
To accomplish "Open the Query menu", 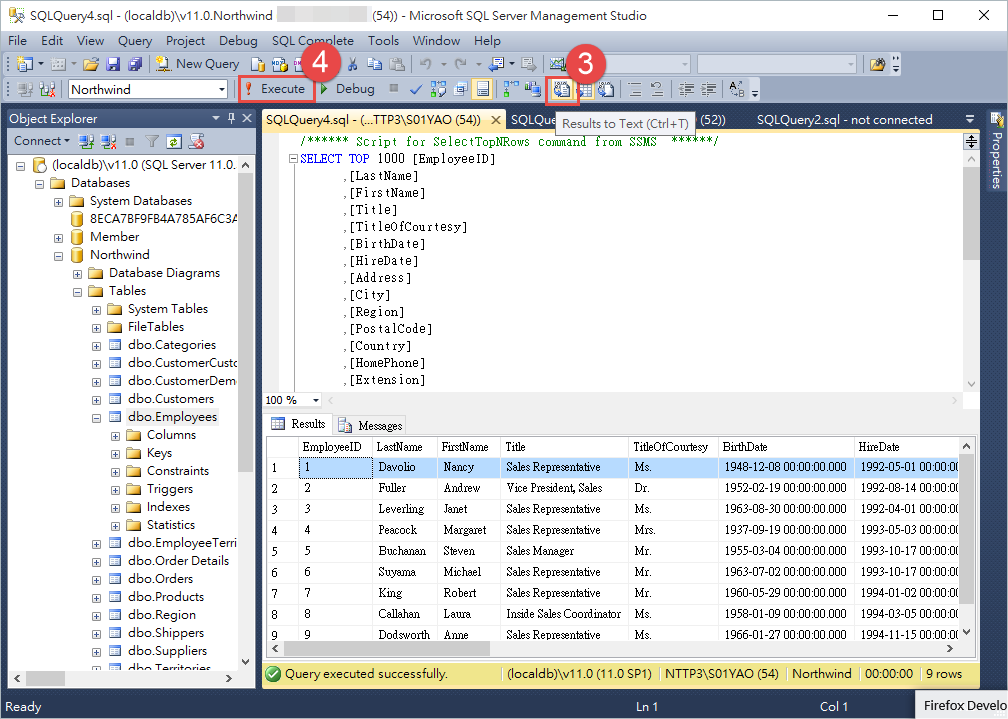I will pos(131,41).
